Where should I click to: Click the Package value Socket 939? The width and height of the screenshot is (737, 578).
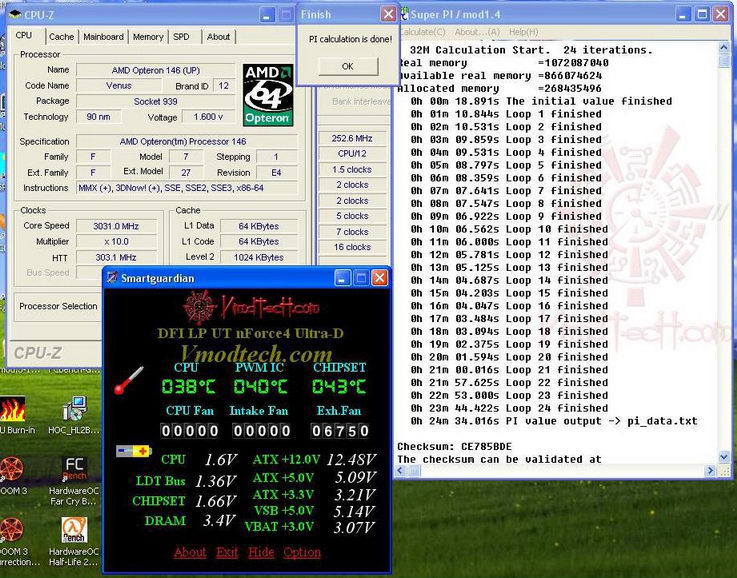156,102
